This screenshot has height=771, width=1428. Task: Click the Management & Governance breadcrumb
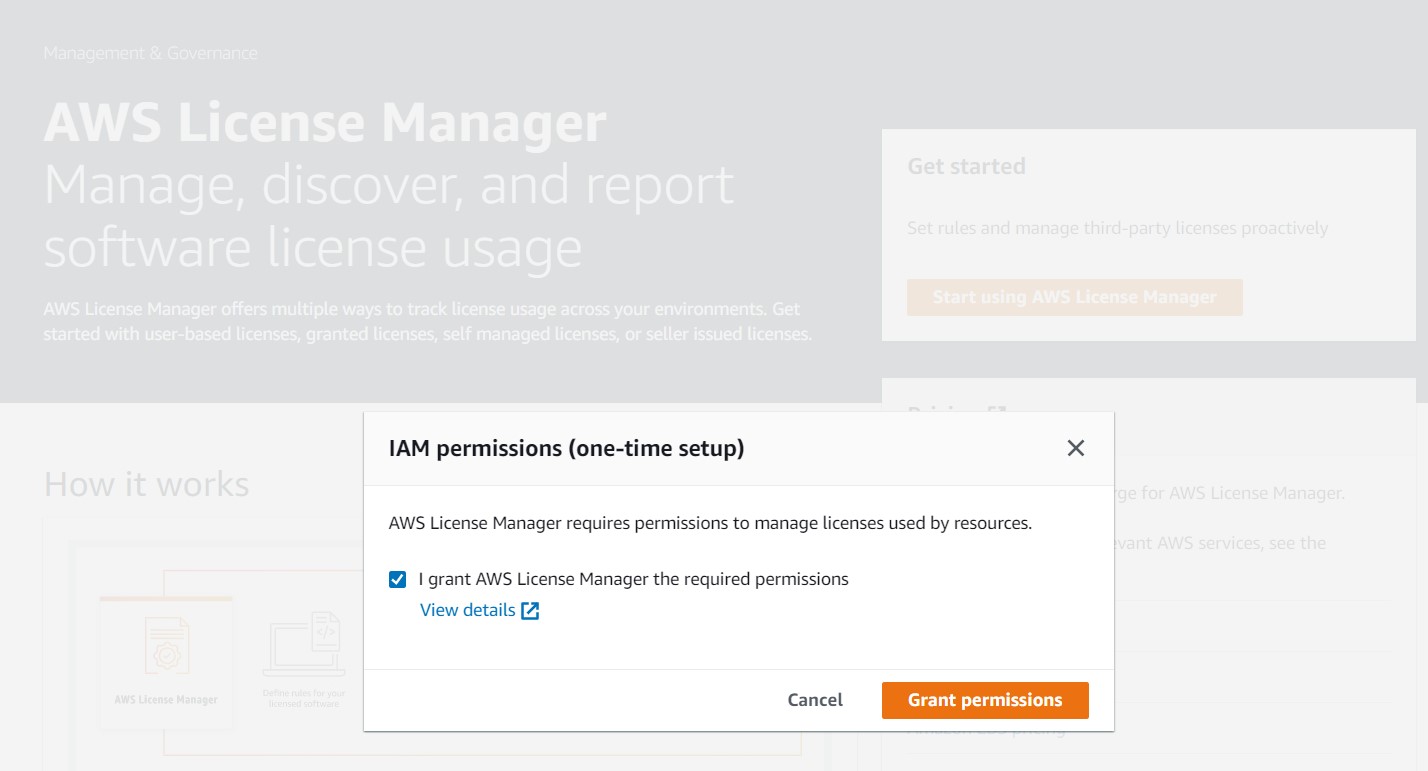click(x=150, y=53)
